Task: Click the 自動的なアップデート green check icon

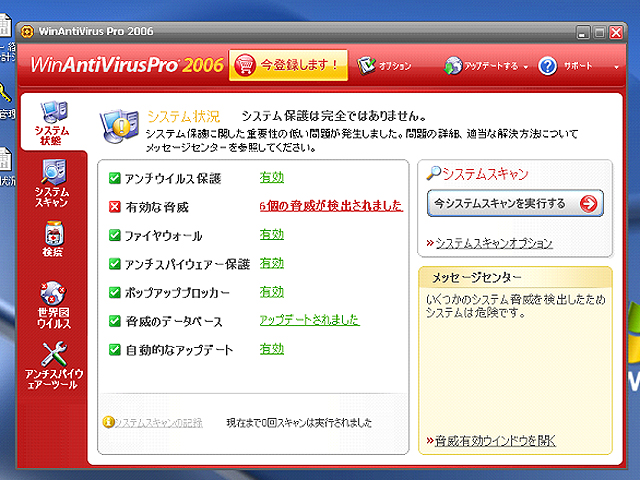Action: click(115, 350)
